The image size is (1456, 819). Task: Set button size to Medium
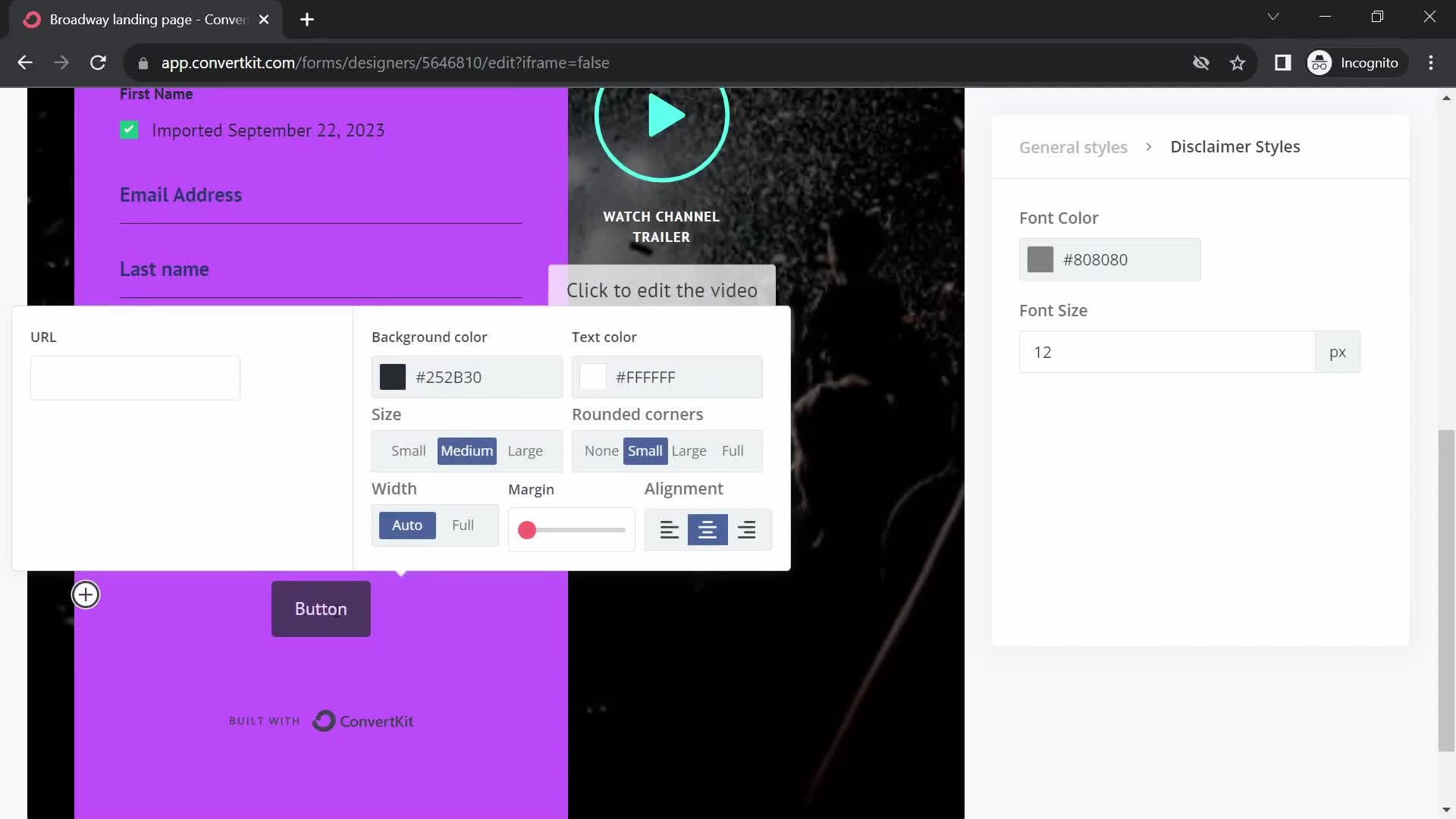[x=467, y=451]
